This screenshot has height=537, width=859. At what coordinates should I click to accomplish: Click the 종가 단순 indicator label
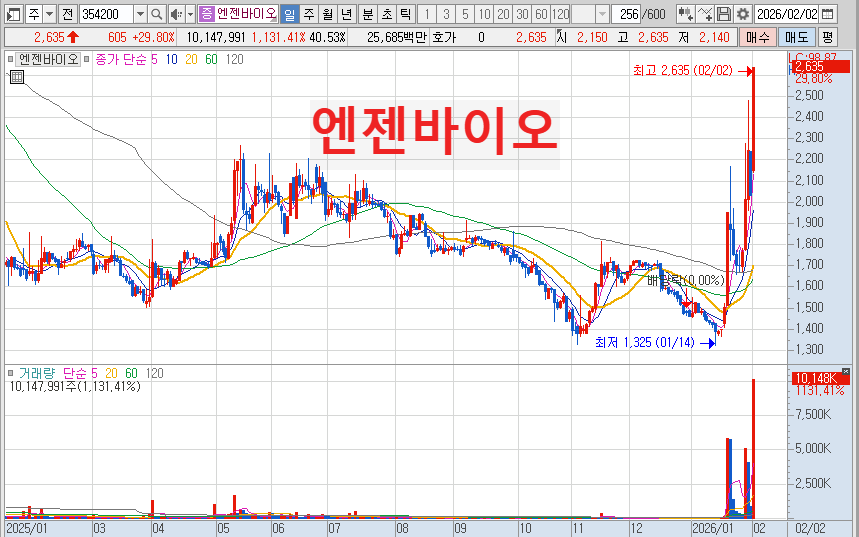[x=121, y=59]
